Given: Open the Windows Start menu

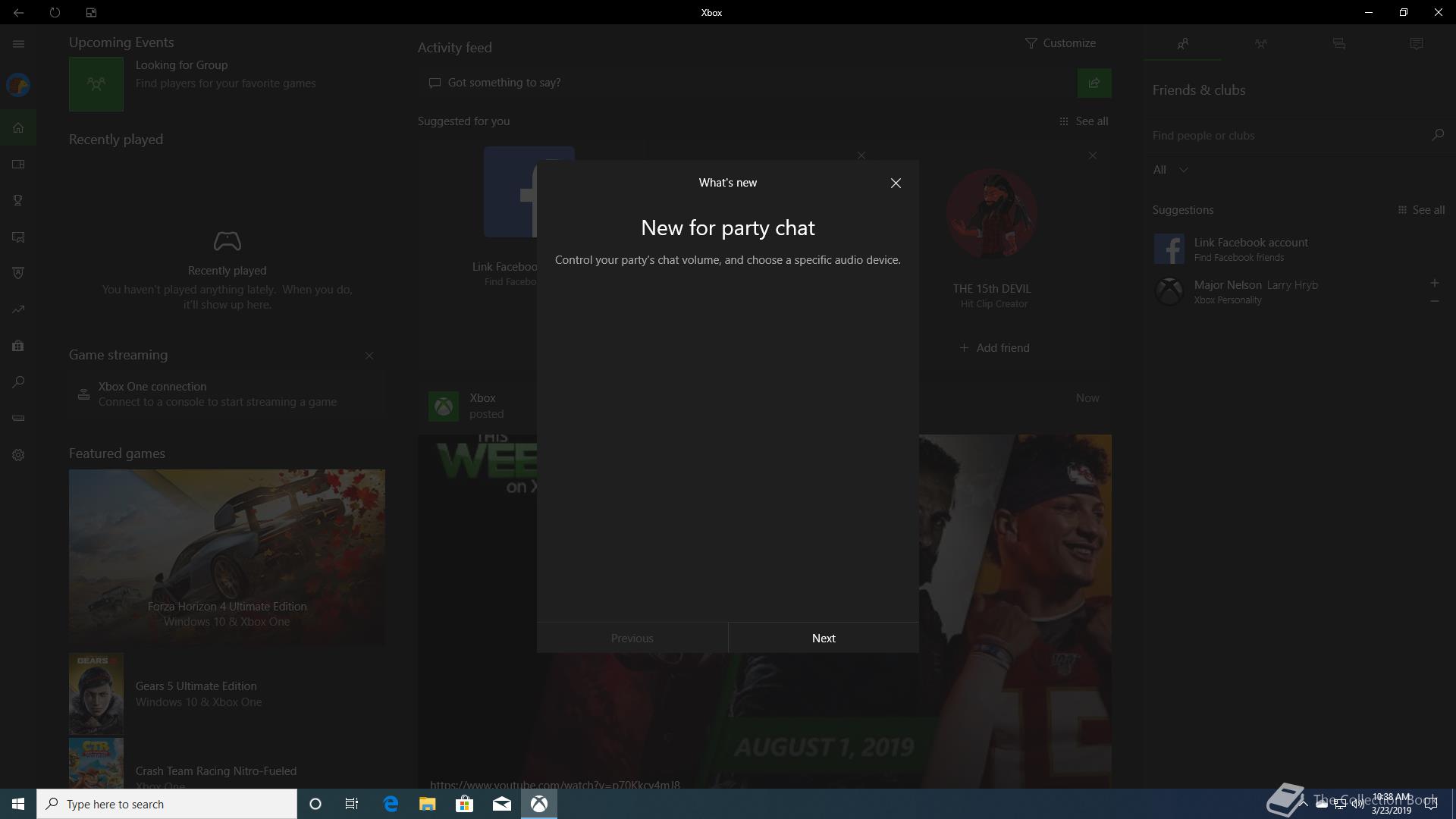Looking at the screenshot, I should [x=18, y=804].
